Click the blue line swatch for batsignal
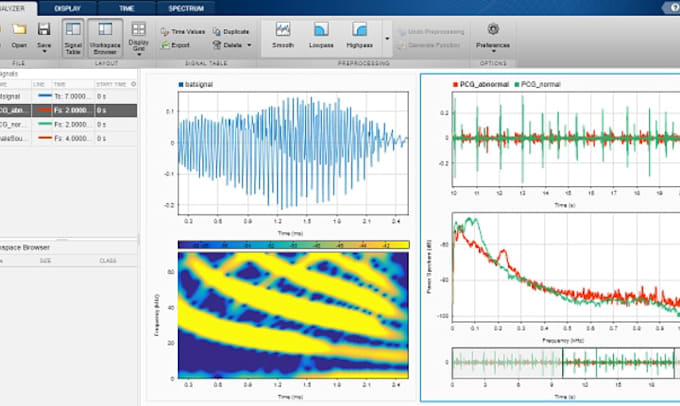Image resolution: width=680 pixels, height=406 pixels. [45, 96]
